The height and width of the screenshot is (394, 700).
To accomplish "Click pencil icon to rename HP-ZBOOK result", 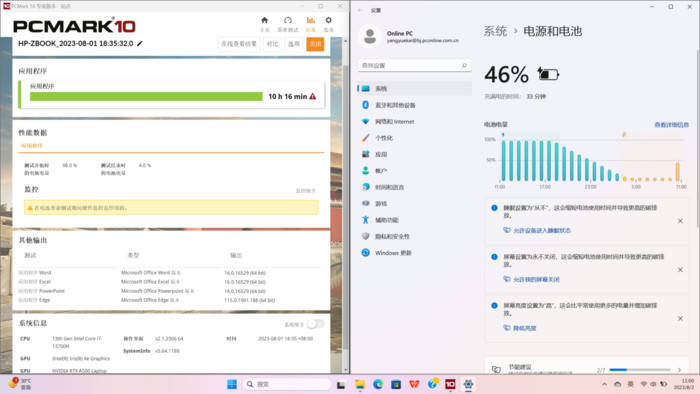I will point(140,43).
